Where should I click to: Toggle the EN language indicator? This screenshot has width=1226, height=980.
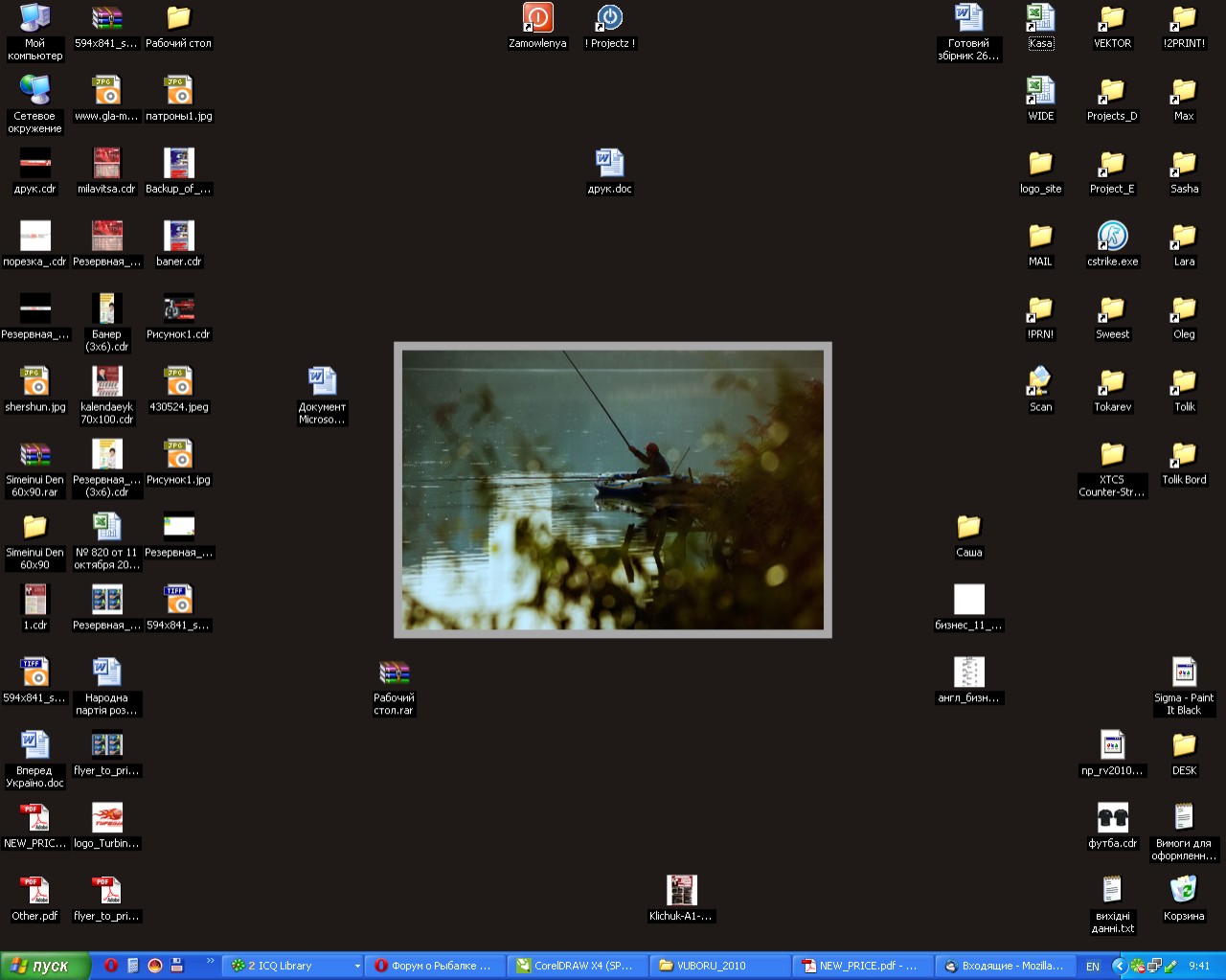1093,967
